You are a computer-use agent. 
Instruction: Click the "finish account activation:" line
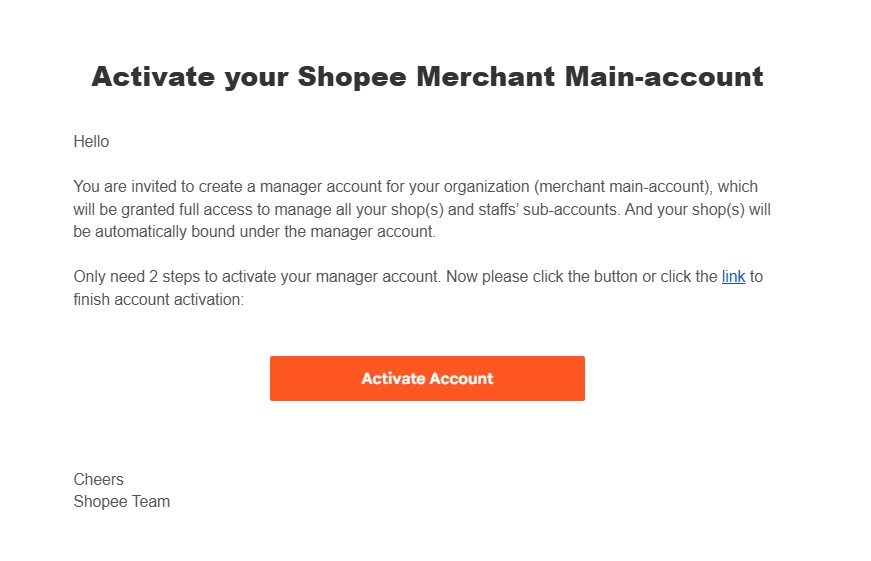point(158,299)
